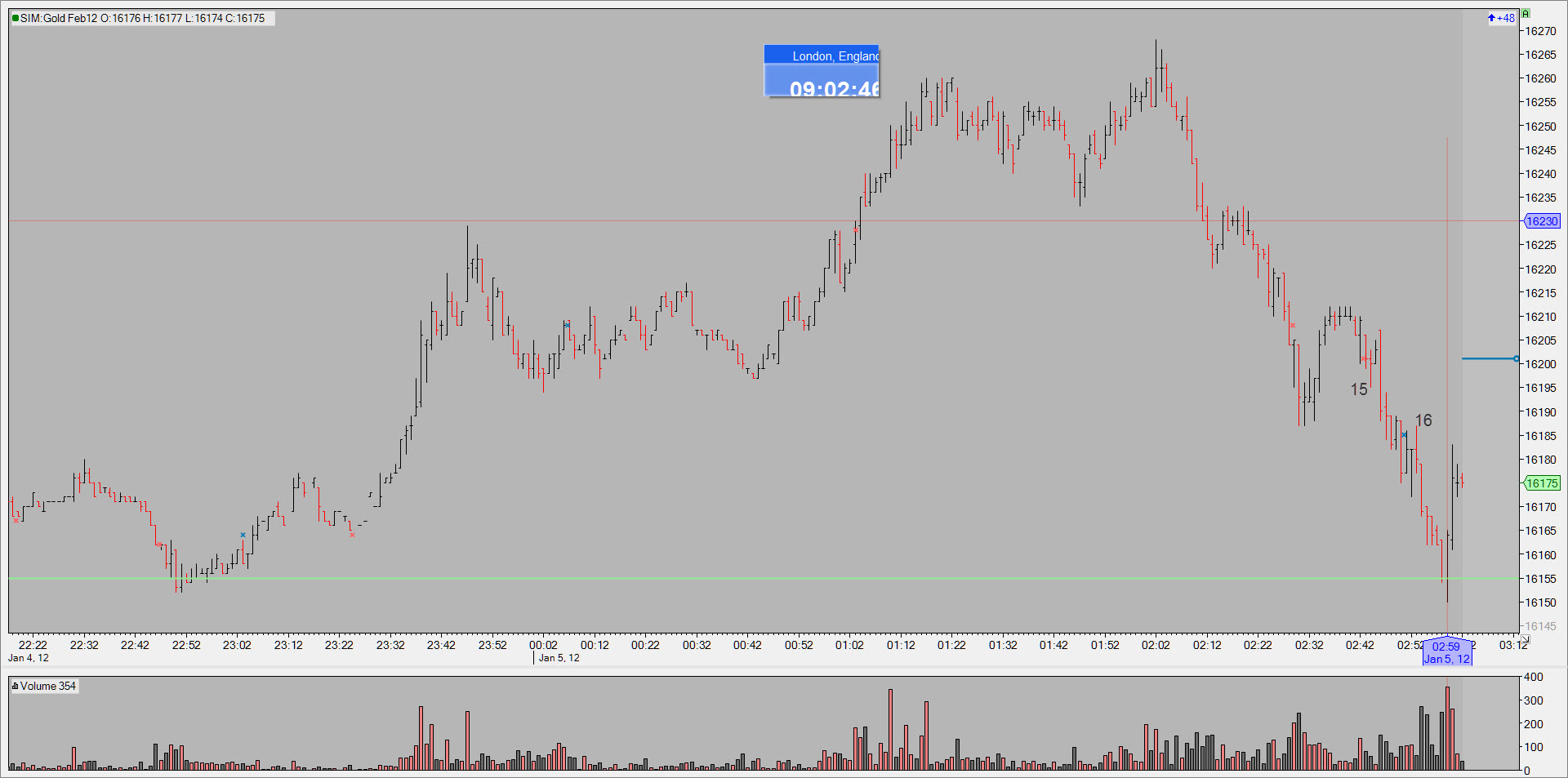This screenshot has height=778, width=1568.
Task: Select the annotation text 15 on chart
Action: pyautogui.click(x=1359, y=389)
